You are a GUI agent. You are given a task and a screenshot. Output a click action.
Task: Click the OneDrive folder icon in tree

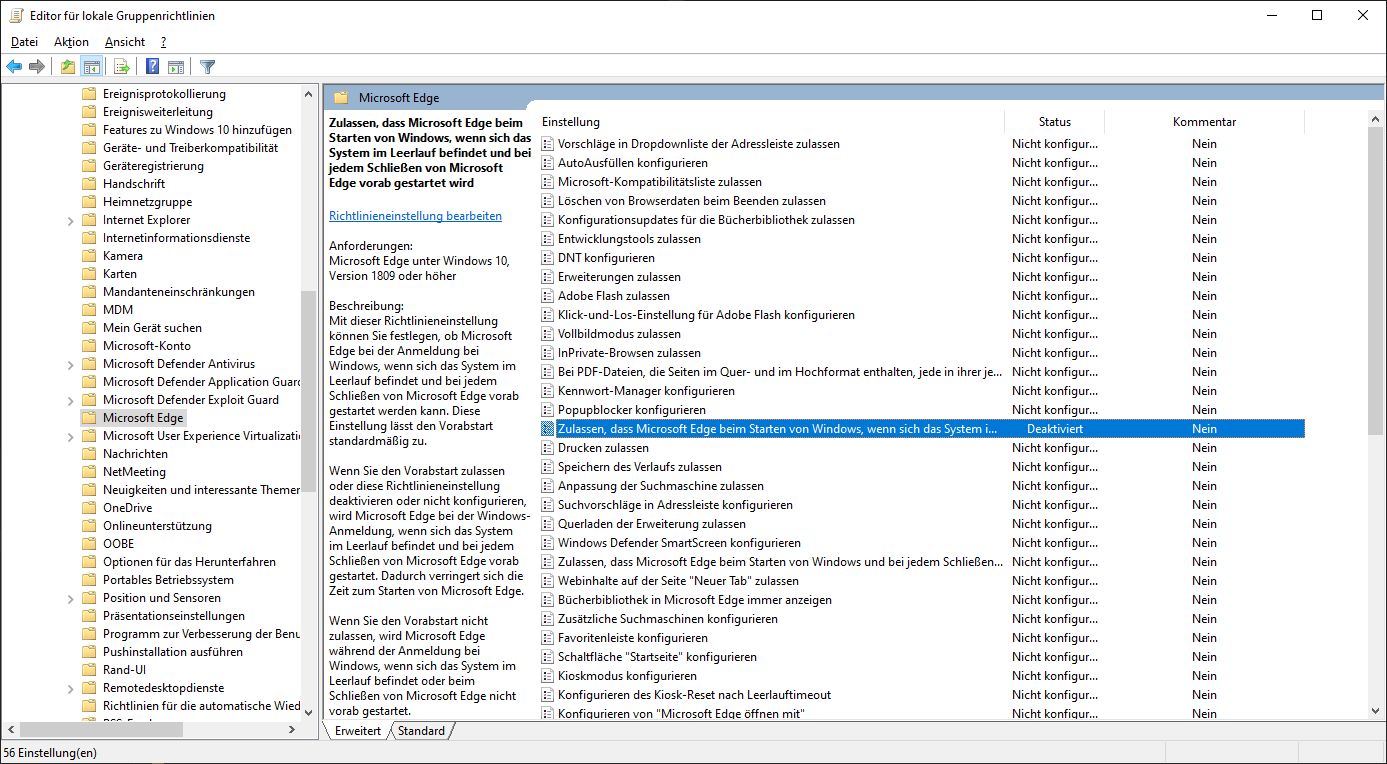click(x=89, y=508)
